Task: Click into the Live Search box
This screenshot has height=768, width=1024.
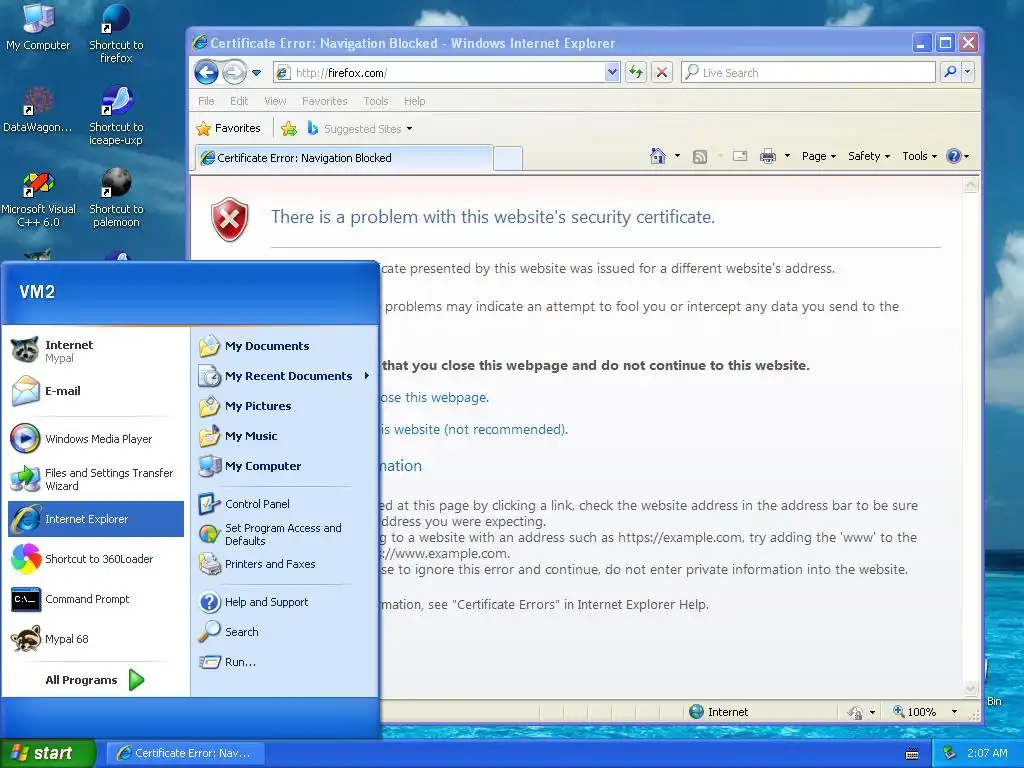Action: (808, 72)
